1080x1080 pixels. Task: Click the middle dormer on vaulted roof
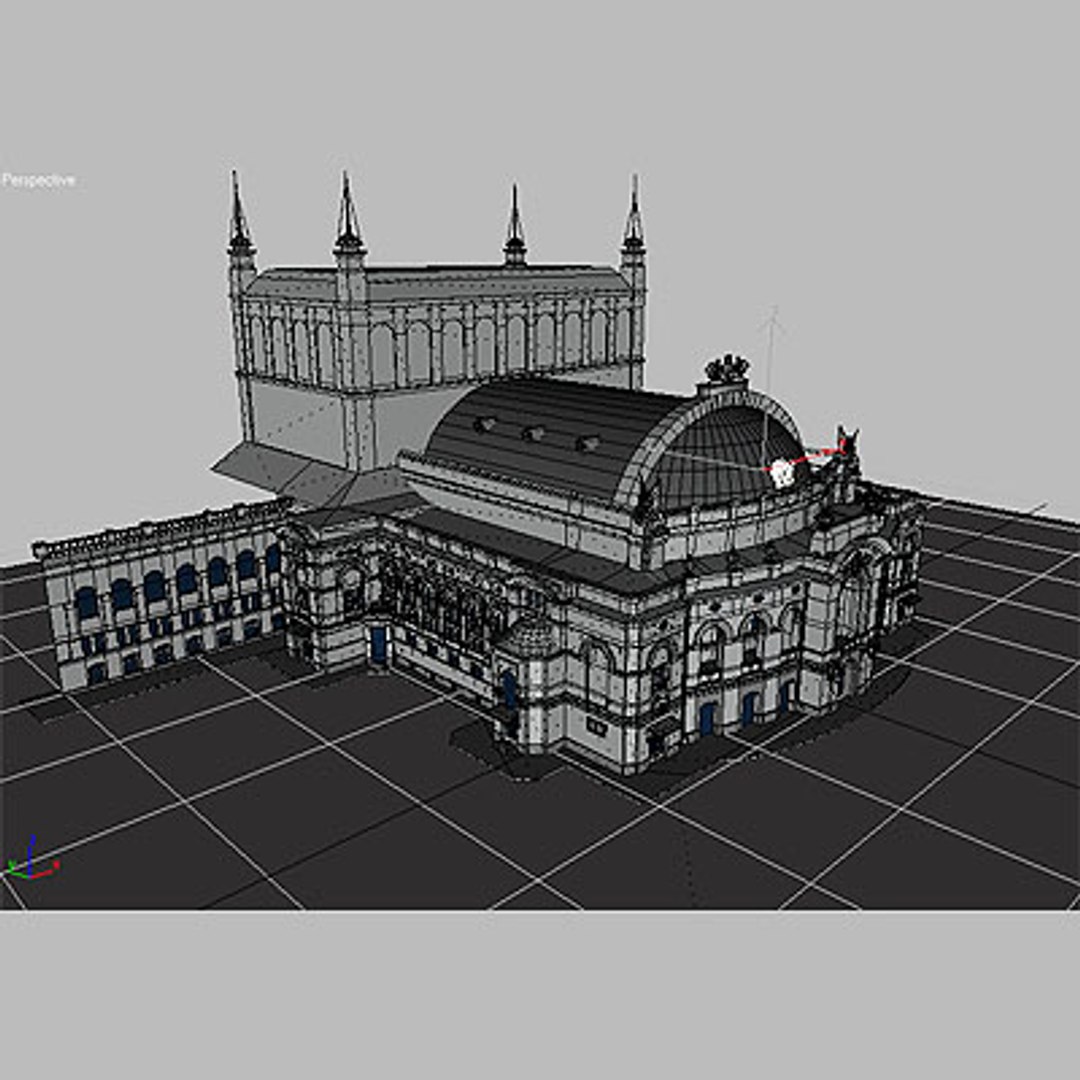(532, 433)
